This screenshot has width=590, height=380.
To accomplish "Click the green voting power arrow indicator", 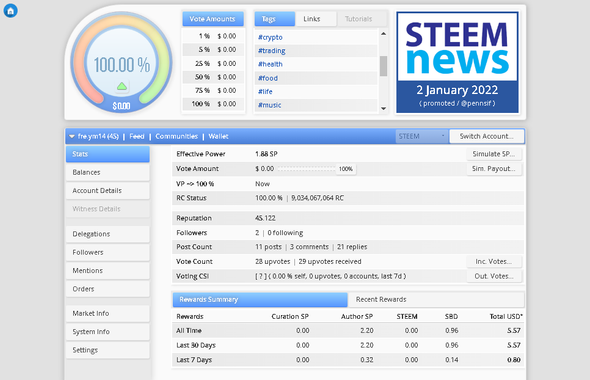I will point(122,86).
